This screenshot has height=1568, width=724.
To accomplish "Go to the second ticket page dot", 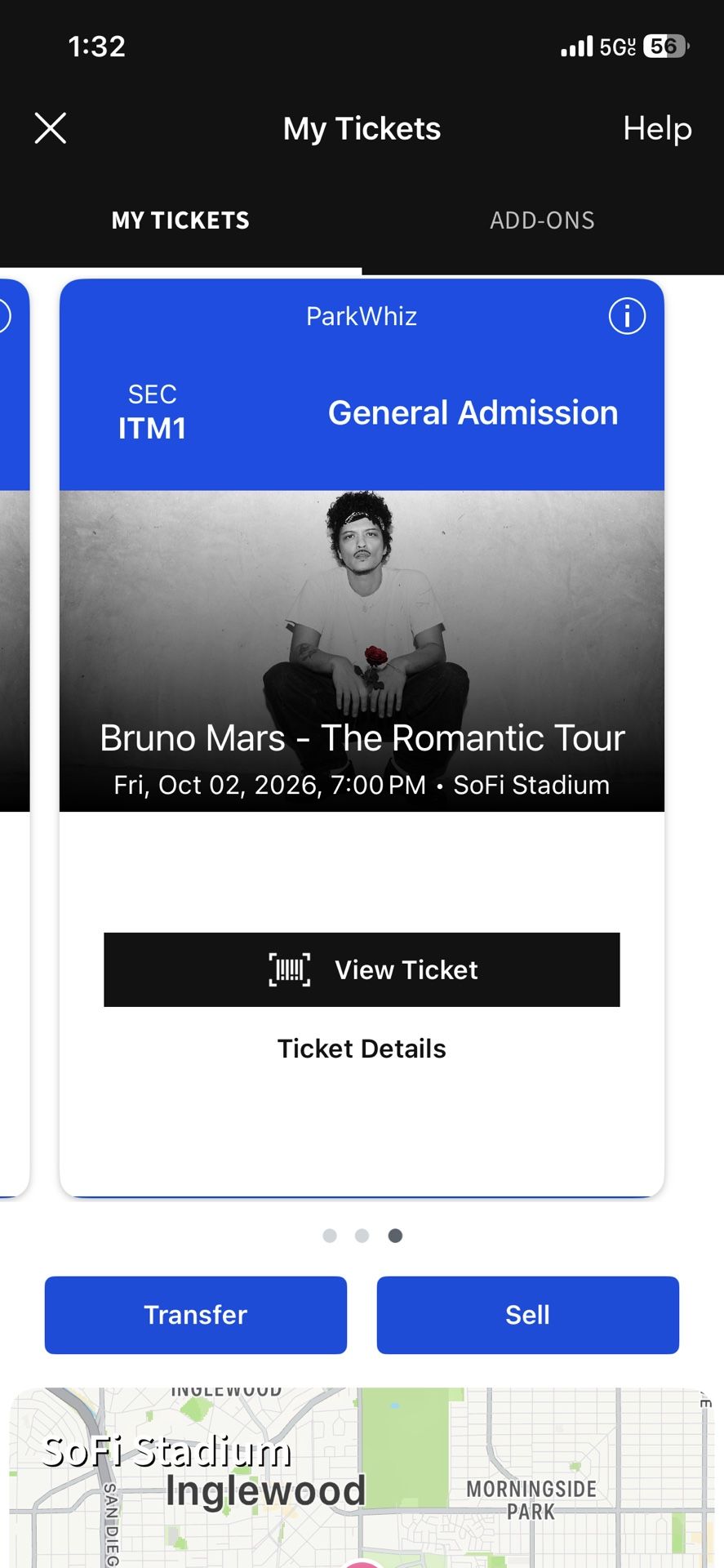I will (362, 1236).
